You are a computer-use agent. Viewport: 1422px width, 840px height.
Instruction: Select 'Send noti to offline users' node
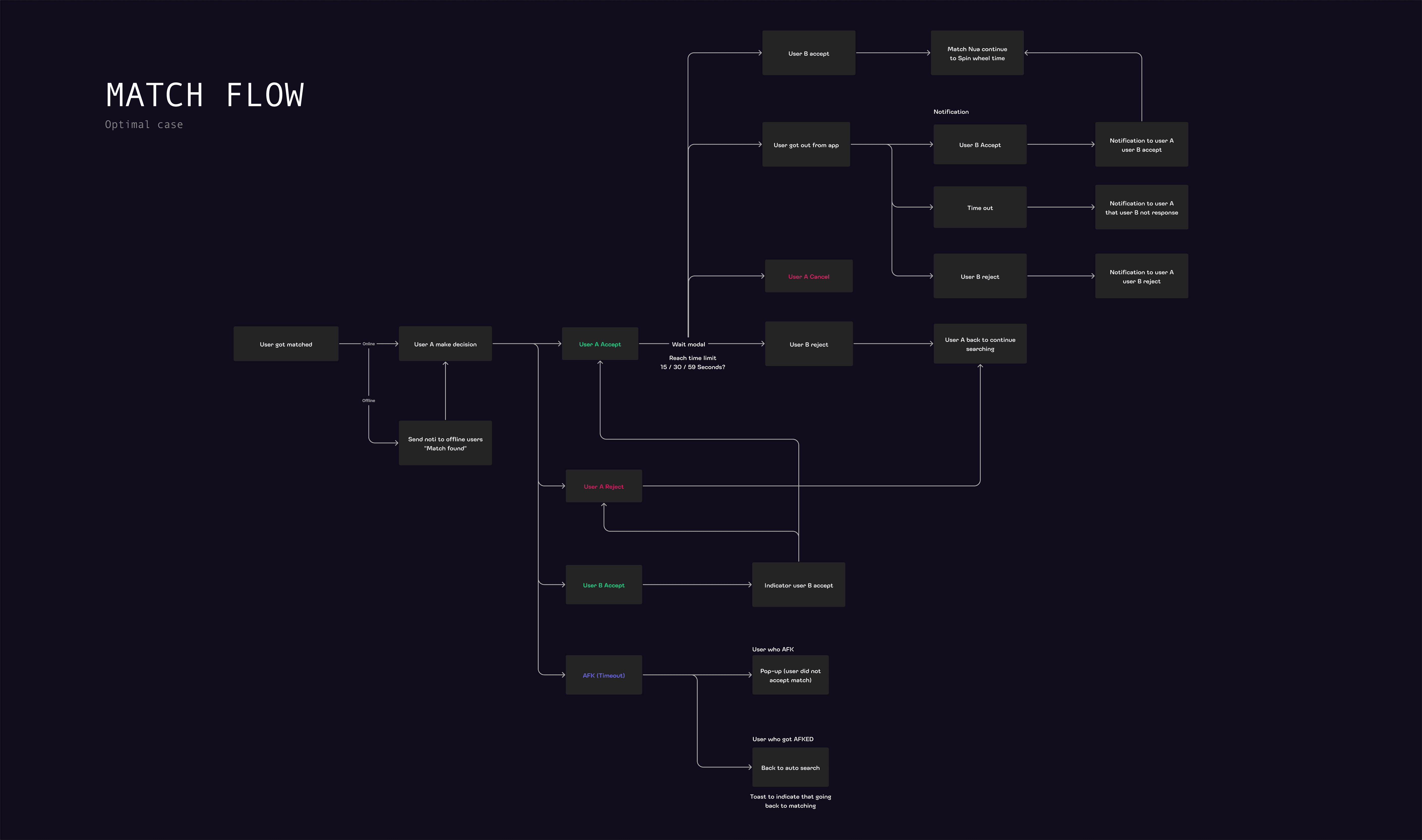446,443
